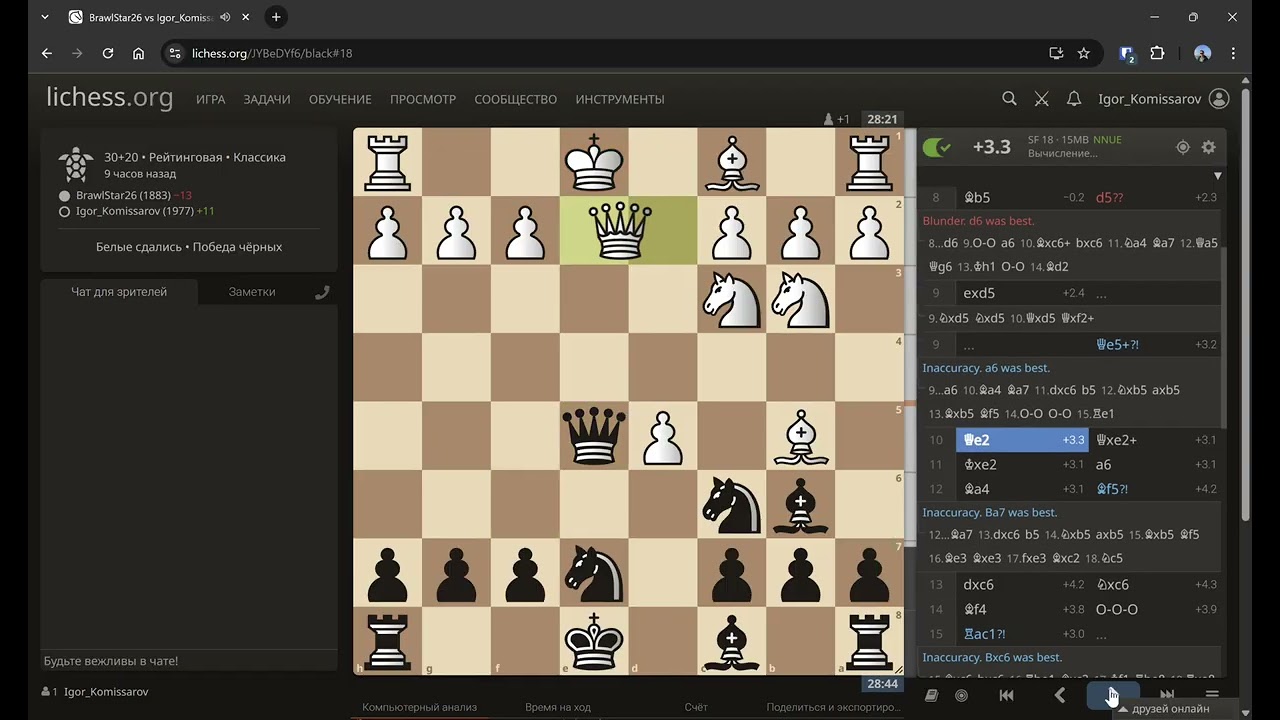Open the opening explorer book icon

click(931, 695)
